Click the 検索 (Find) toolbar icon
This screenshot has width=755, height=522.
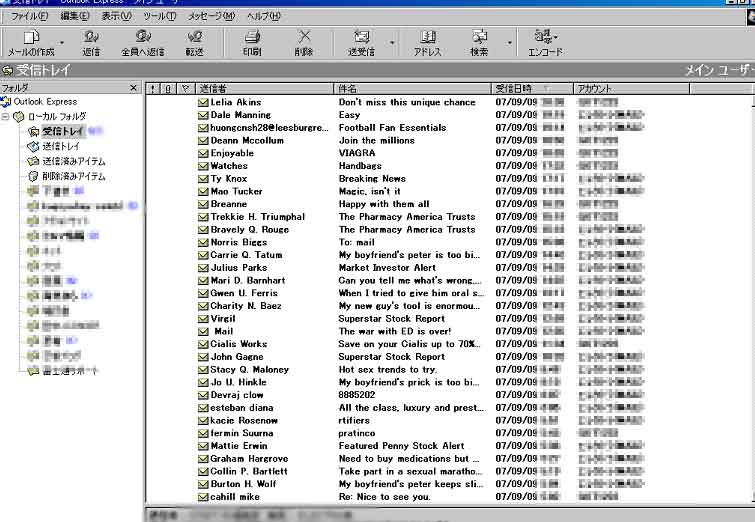[479, 42]
